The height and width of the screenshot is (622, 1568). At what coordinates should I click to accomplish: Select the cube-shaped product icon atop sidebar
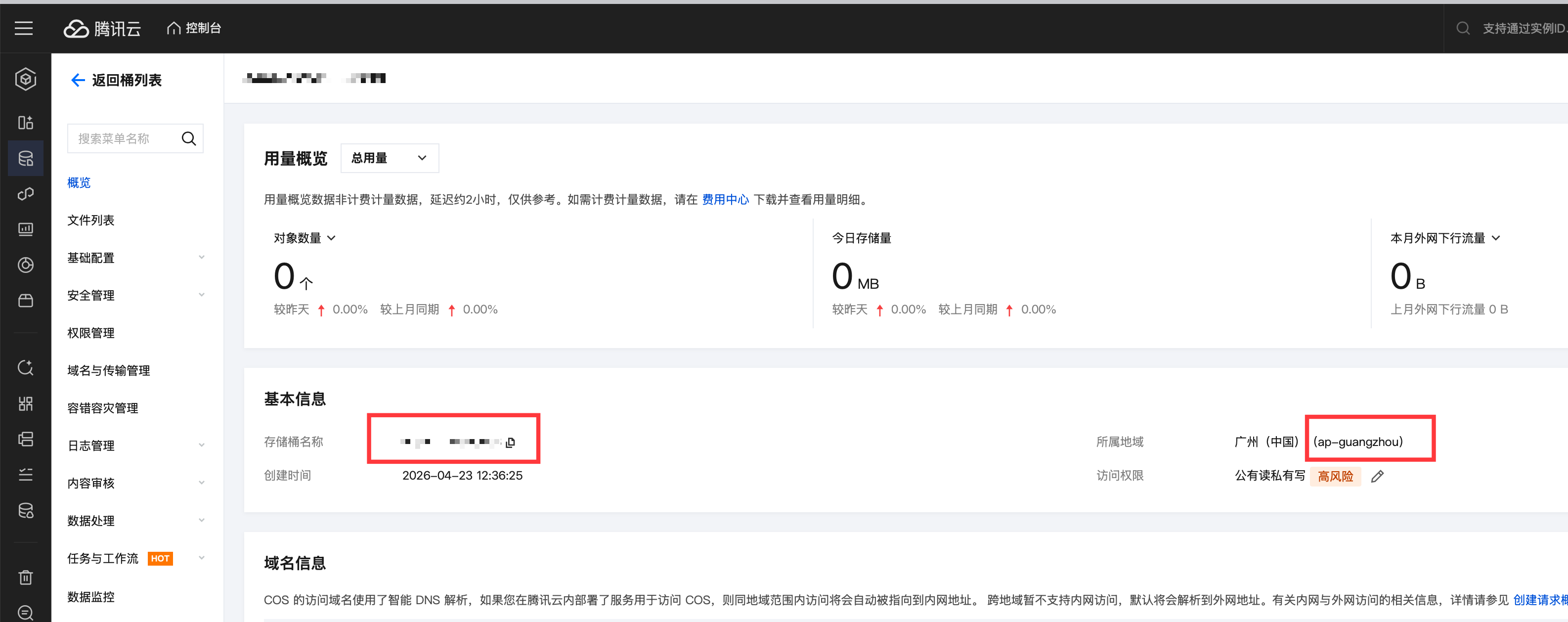[26, 79]
